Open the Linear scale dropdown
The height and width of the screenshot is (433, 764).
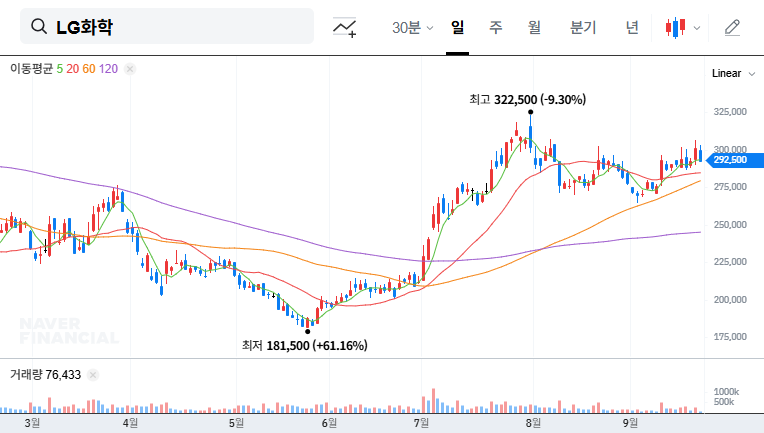(x=733, y=74)
